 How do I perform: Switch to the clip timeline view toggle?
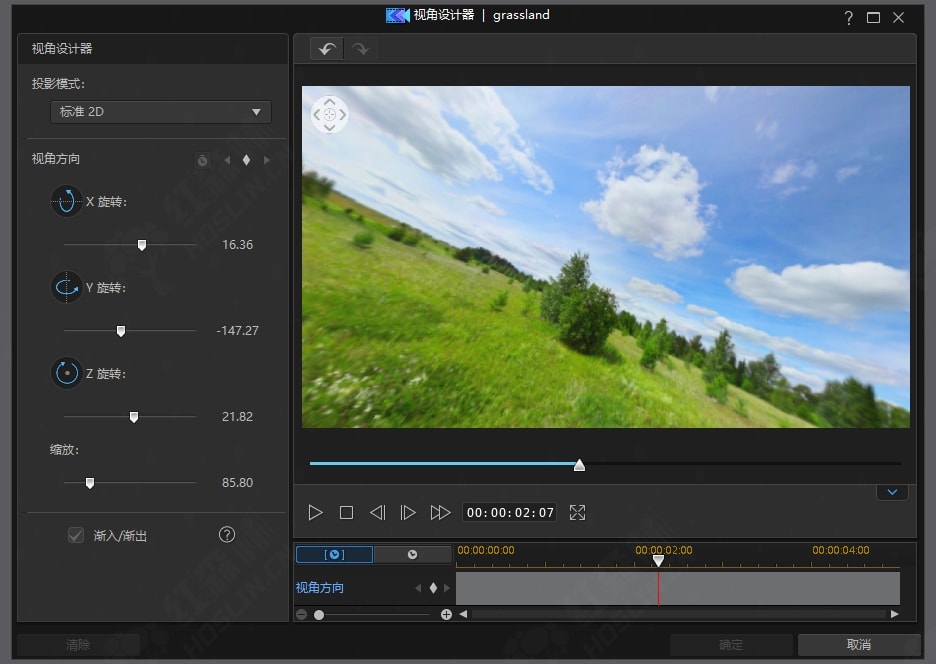click(334, 554)
